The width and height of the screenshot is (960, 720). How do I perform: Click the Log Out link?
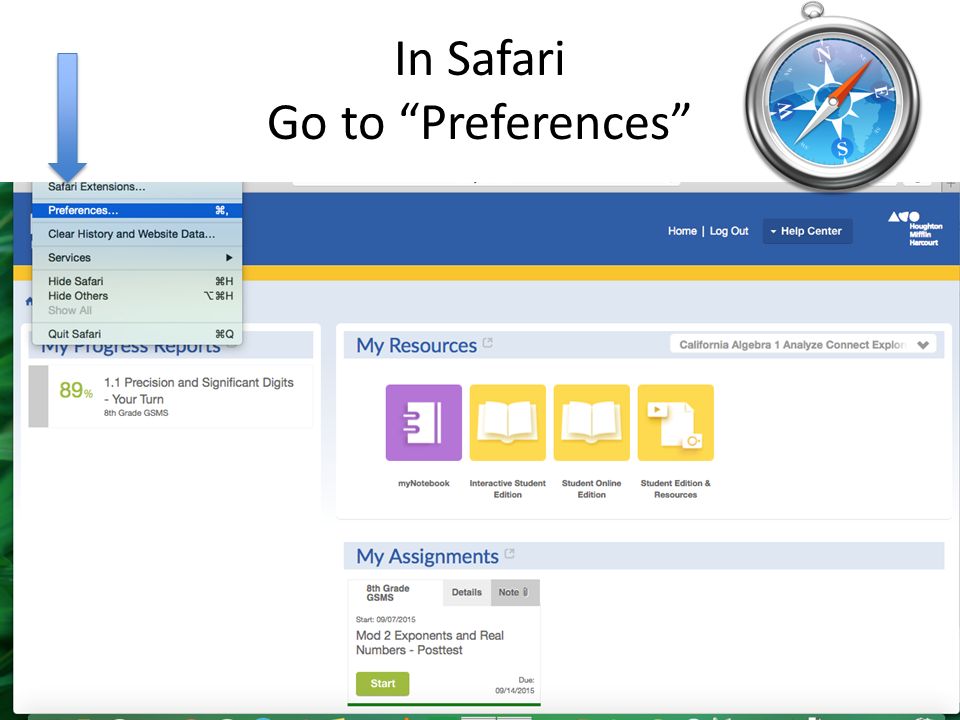[x=729, y=231]
